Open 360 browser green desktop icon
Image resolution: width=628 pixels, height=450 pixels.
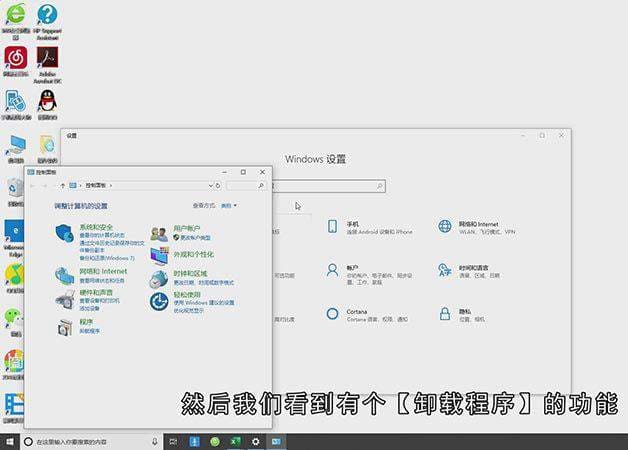point(16,22)
